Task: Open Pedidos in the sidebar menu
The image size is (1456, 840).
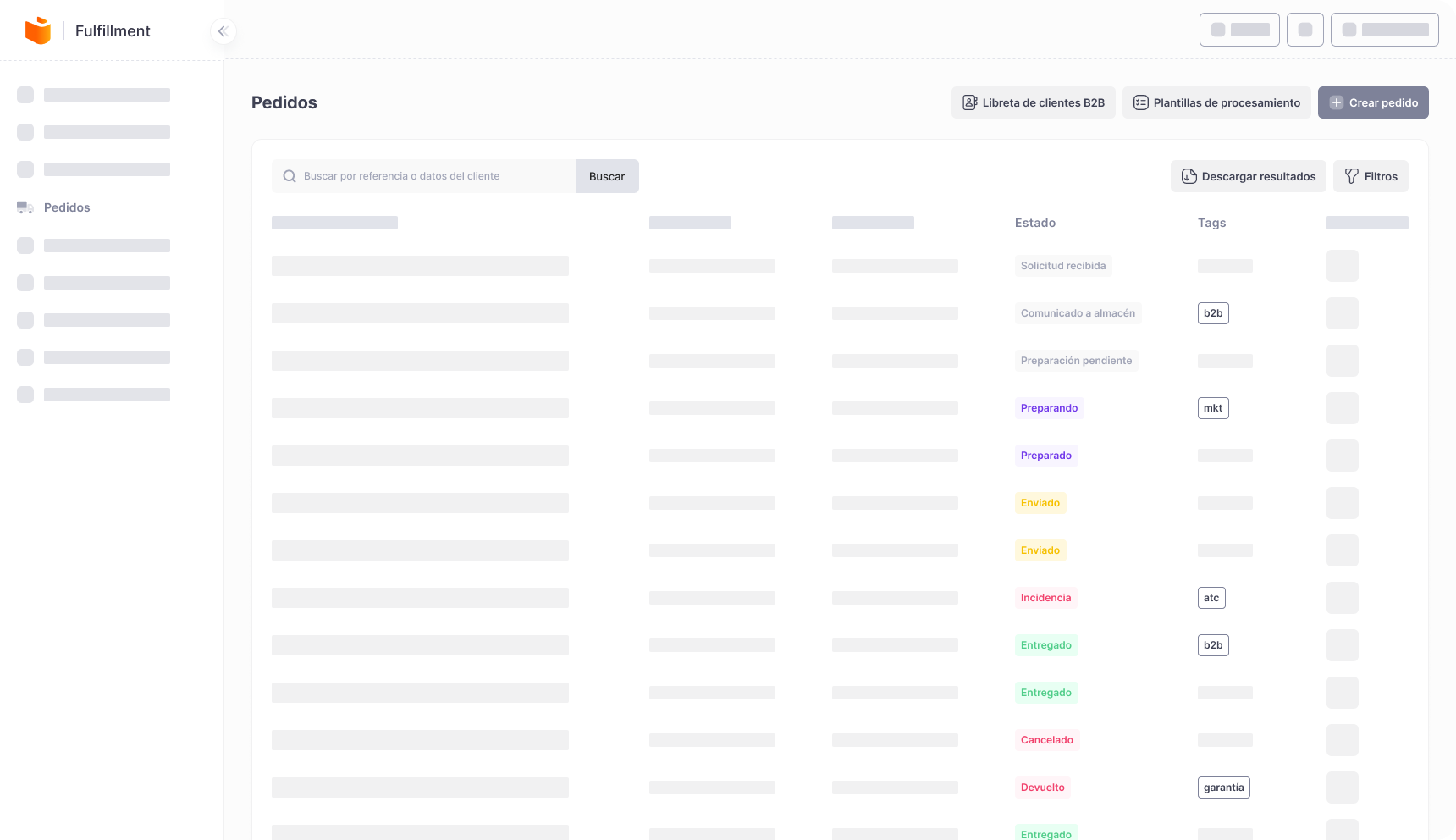Action: pyautogui.click(x=67, y=207)
